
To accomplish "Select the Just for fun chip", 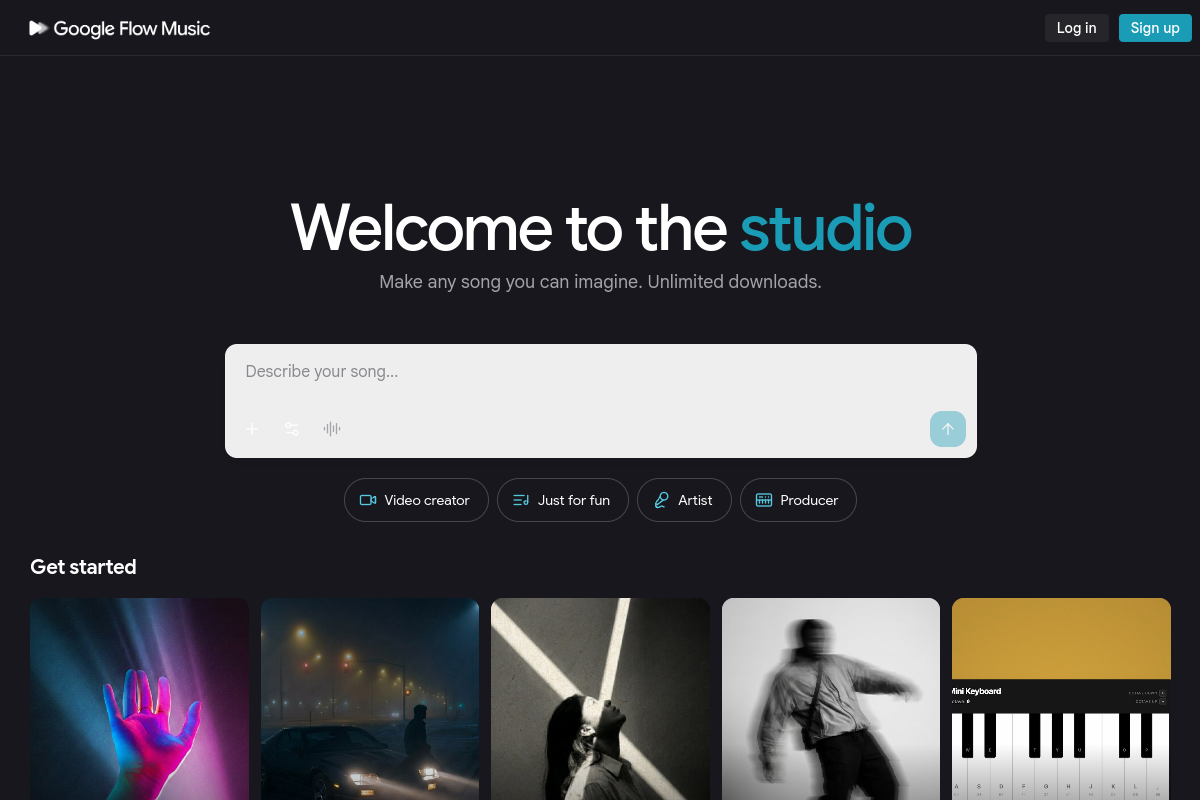I will (562, 500).
